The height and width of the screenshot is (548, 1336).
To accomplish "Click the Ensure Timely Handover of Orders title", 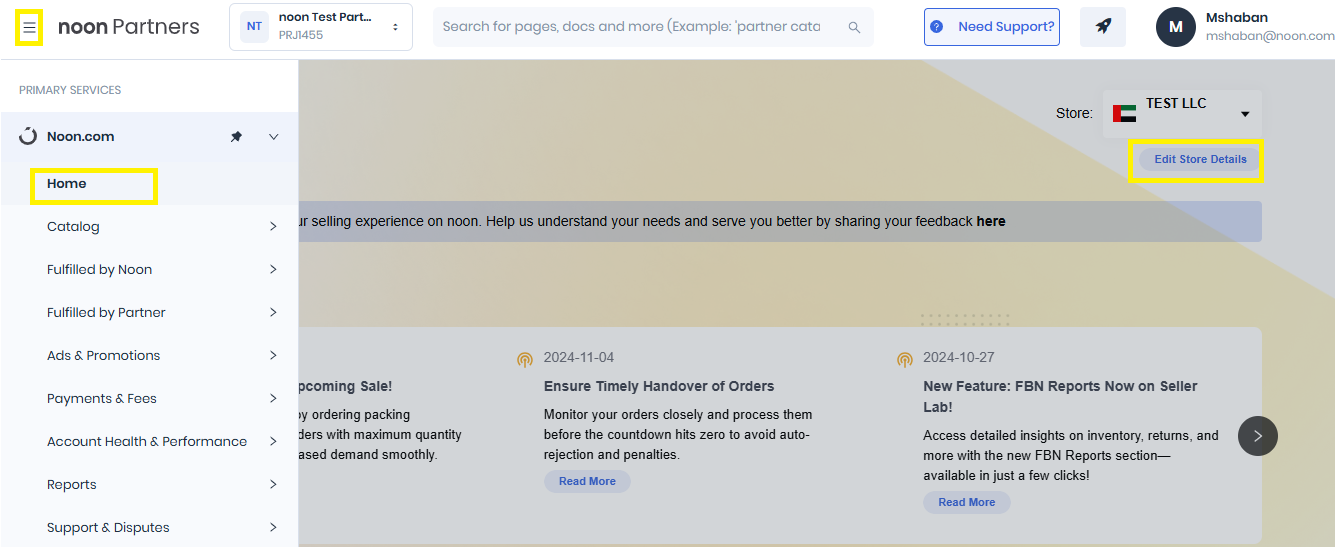I will pyautogui.click(x=659, y=386).
